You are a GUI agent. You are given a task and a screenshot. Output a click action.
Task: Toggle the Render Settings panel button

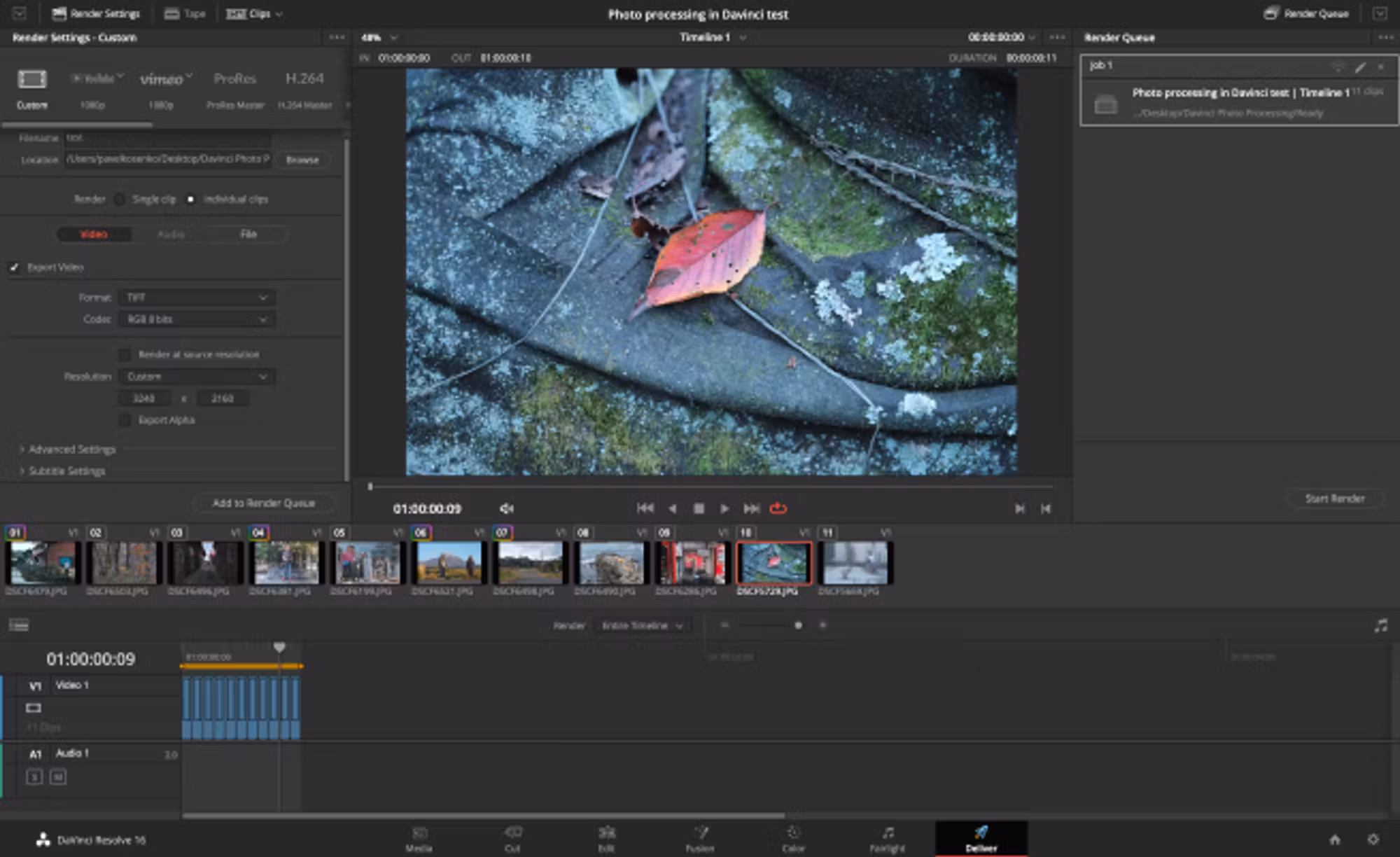(x=97, y=13)
